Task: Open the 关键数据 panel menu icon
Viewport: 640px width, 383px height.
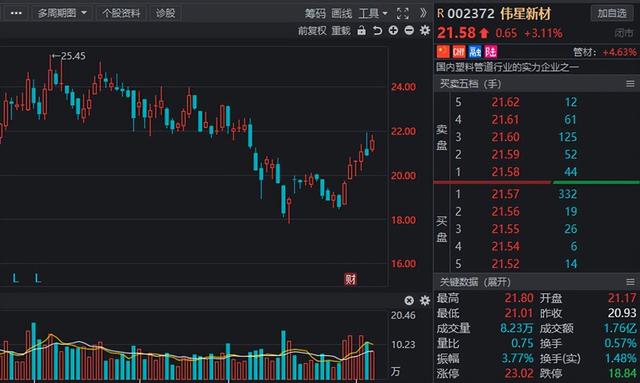Action: [630, 282]
